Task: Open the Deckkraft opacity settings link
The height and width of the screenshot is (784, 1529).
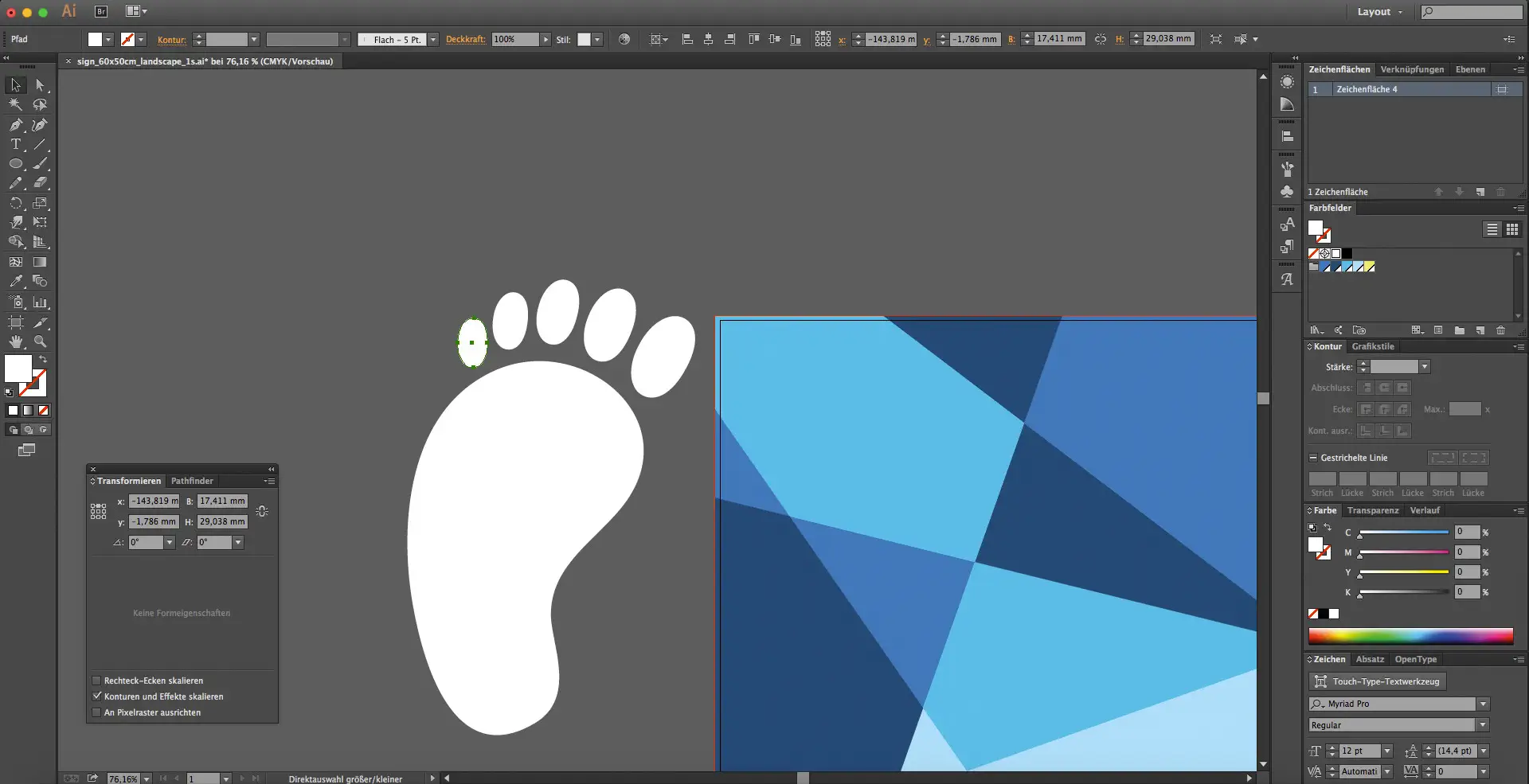Action: pyautogui.click(x=465, y=40)
